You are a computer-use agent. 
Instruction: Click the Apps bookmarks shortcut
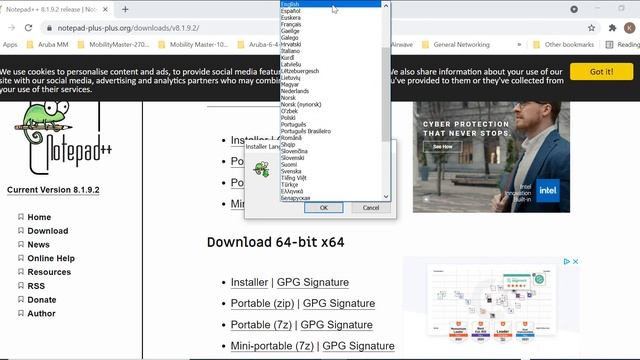pyautogui.click(x=10, y=44)
